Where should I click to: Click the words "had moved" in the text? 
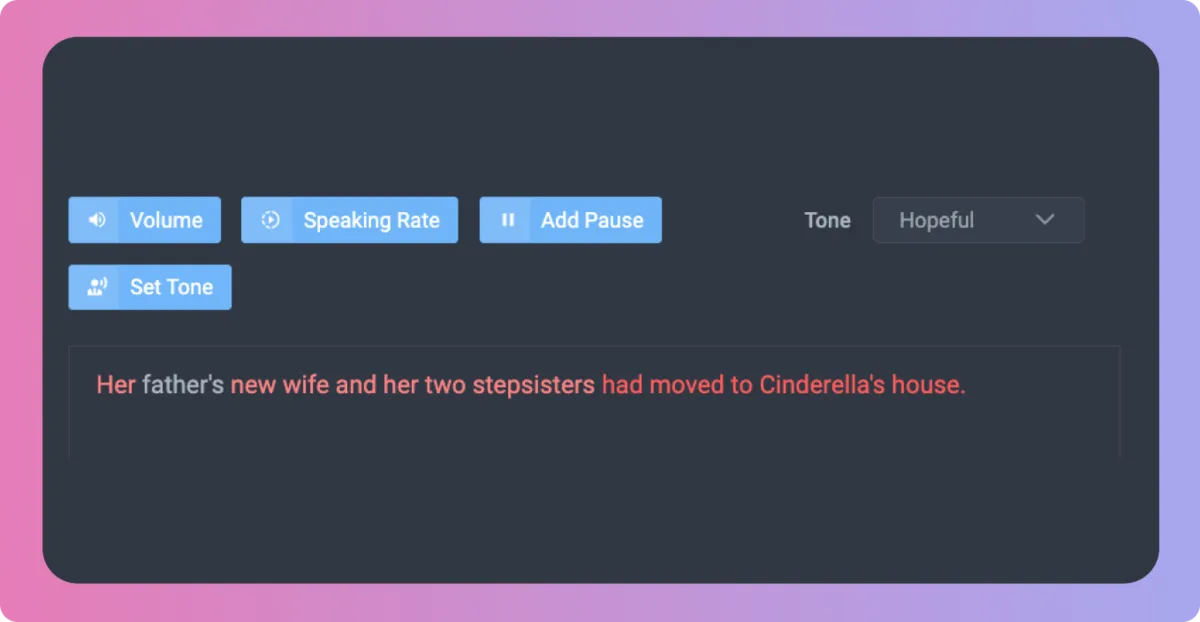point(650,385)
